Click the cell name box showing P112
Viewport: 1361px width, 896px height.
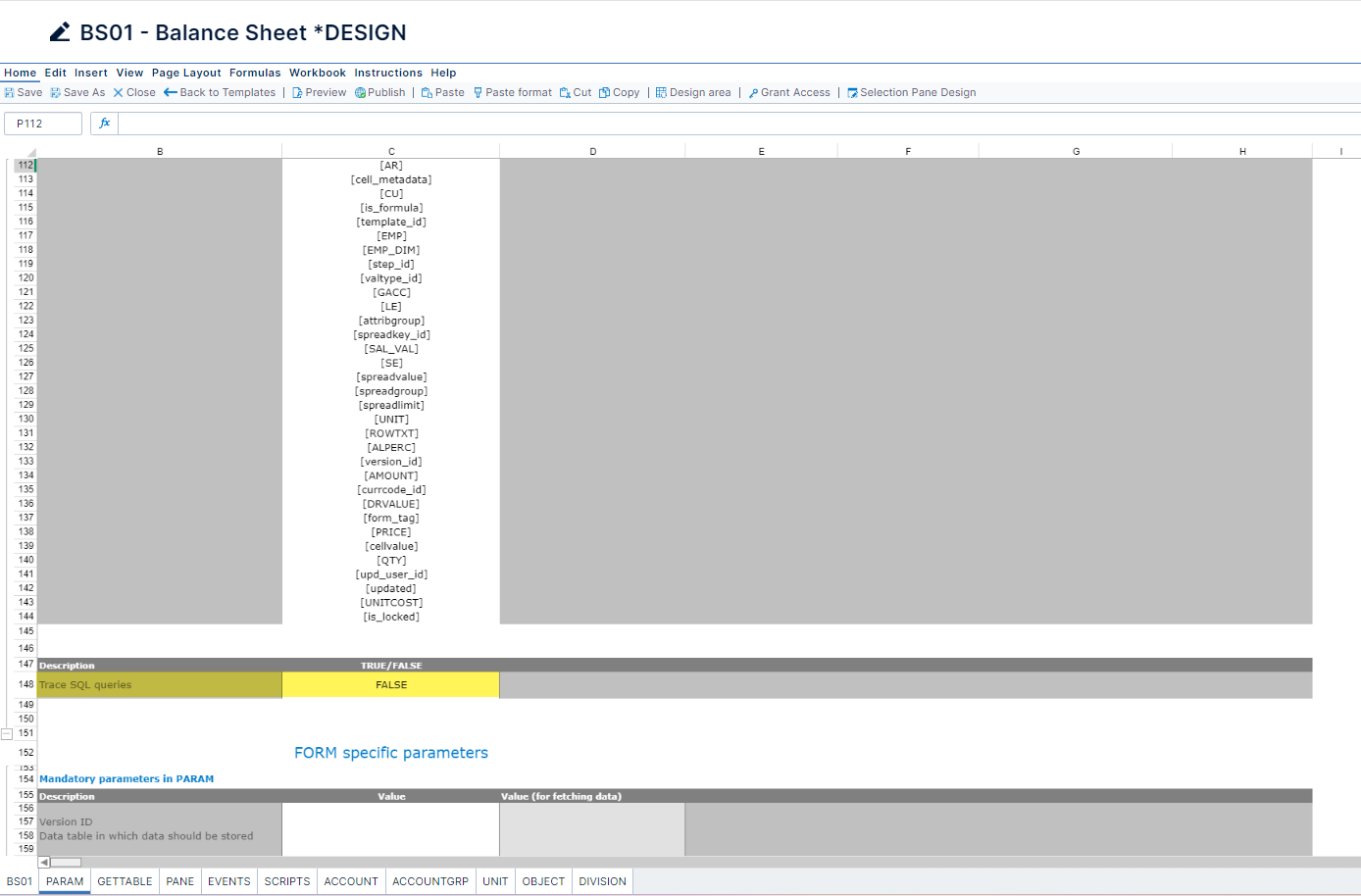pos(43,123)
